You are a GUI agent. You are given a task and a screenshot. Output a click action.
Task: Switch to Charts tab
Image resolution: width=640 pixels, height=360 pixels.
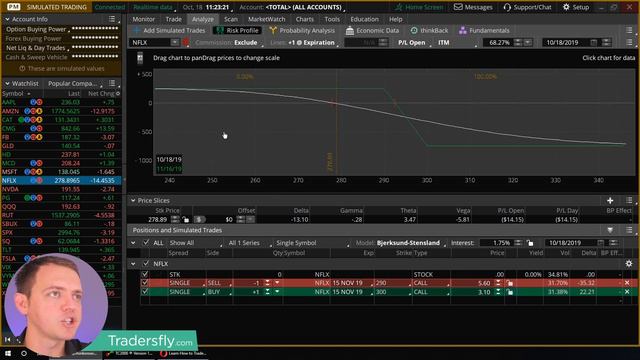(304, 19)
